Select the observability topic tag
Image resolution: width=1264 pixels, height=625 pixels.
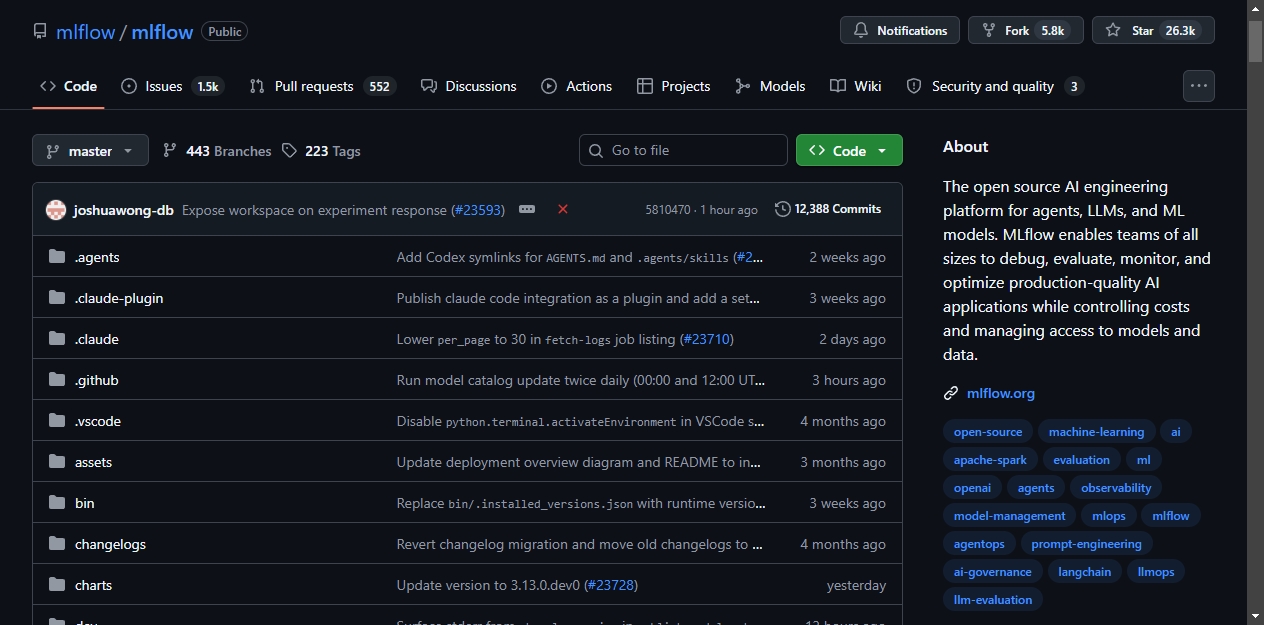1116,488
